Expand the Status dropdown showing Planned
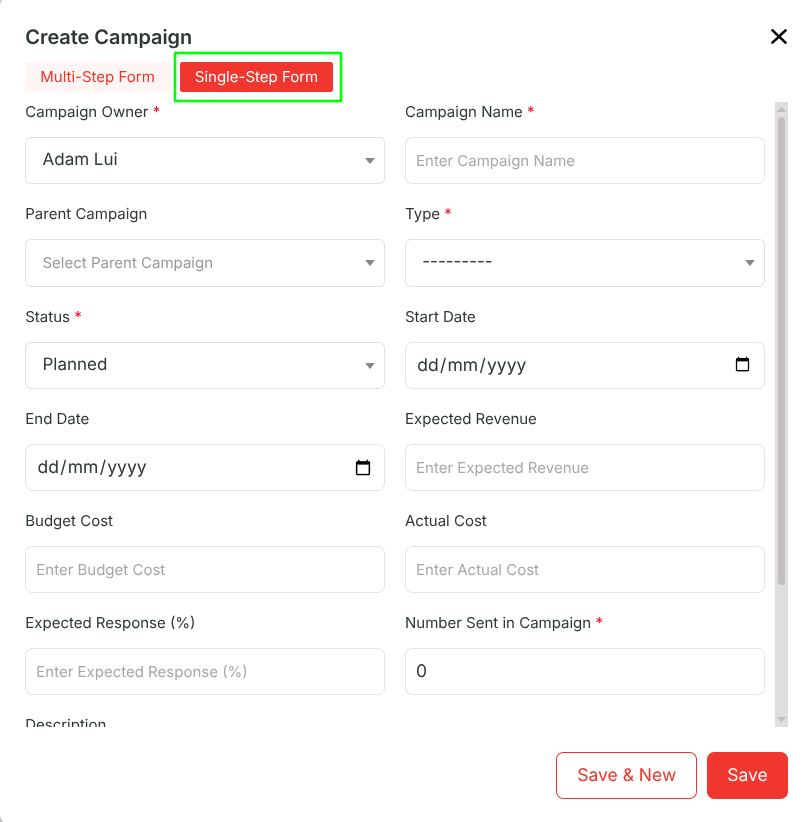Image resolution: width=809 pixels, height=822 pixels. [205, 365]
